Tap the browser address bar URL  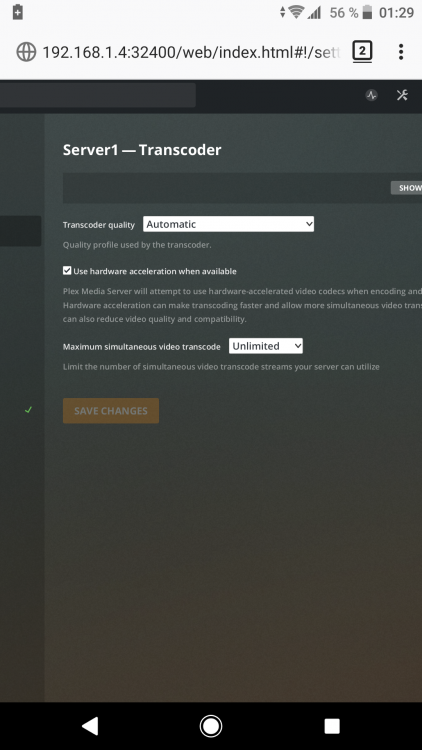click(190, 52)
